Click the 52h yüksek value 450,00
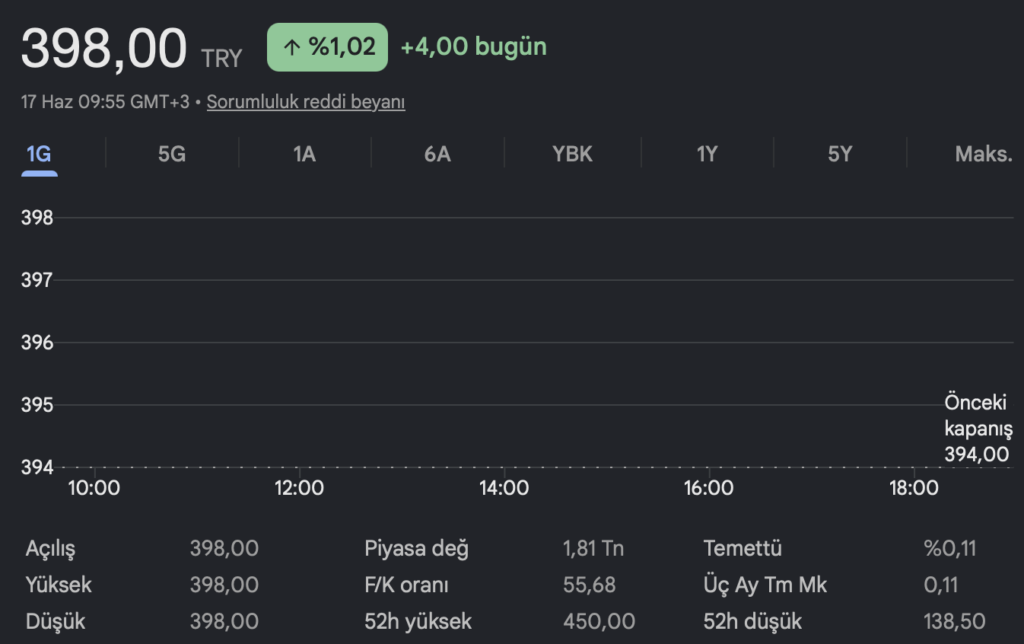The image size is (1024, 644). pyautogui.click(x=599, y=621)
